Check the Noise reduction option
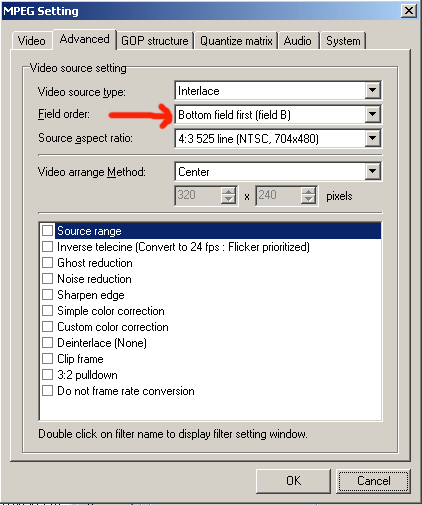Image resolution: width=422 pixels, height=505 pixels. 47,279
